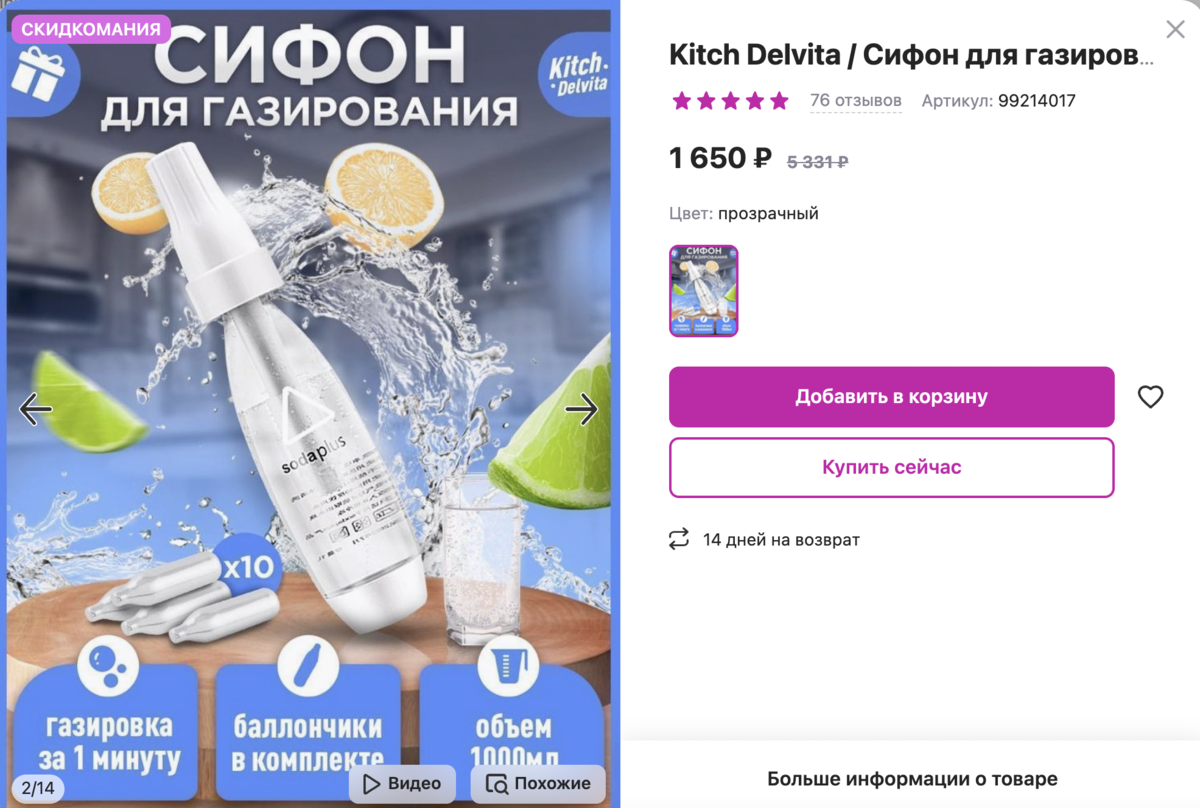
Task: Select the прозрачный color thumbnail
Action: [703, 290]
